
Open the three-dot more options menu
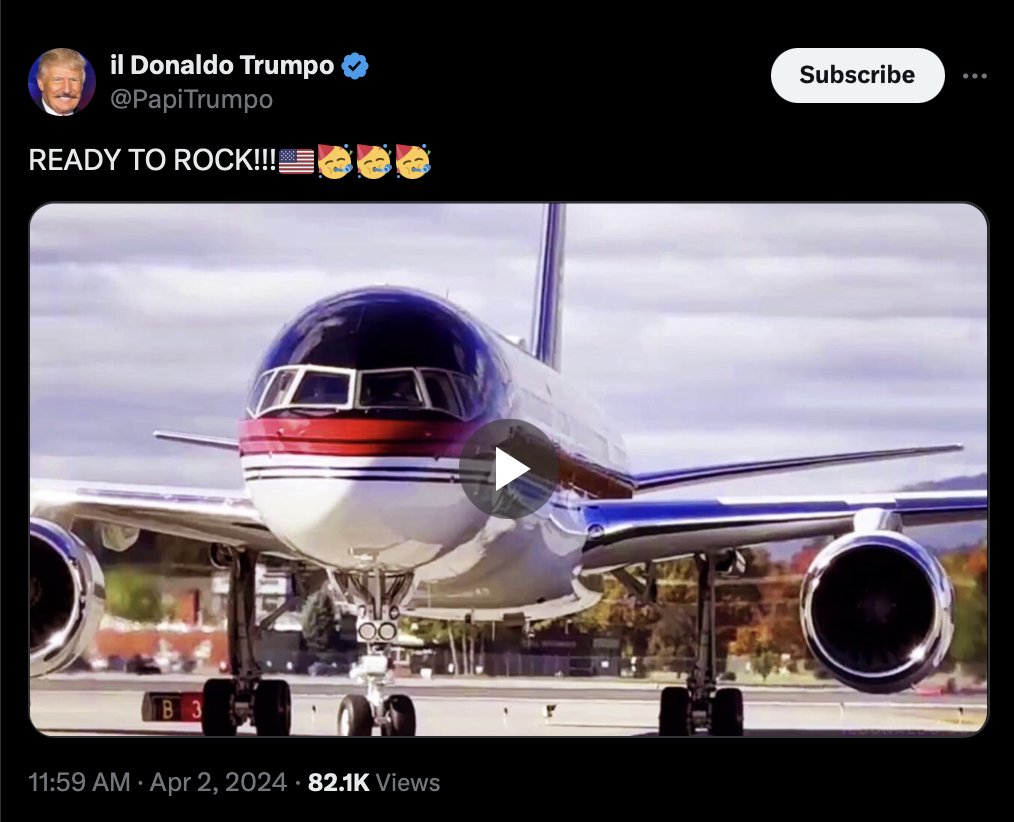[974, 76]
